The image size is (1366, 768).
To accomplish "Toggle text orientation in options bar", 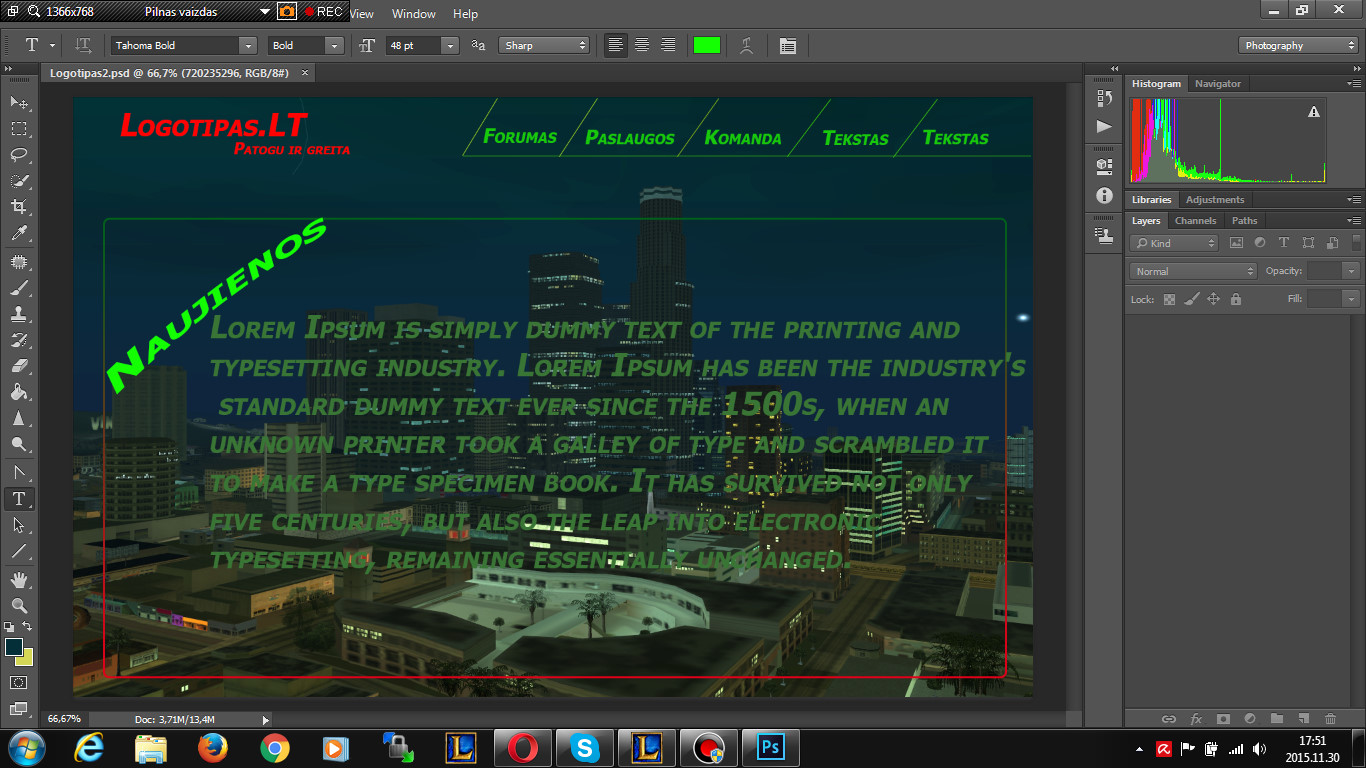I will point(84,45).
